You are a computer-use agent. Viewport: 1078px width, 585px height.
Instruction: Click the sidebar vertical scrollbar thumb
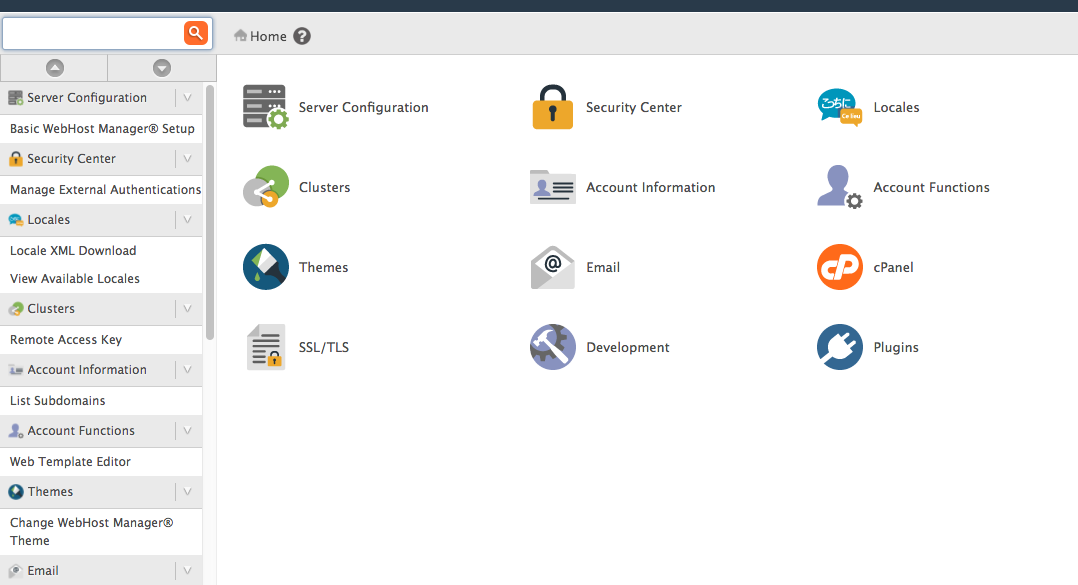coord(210,212)
